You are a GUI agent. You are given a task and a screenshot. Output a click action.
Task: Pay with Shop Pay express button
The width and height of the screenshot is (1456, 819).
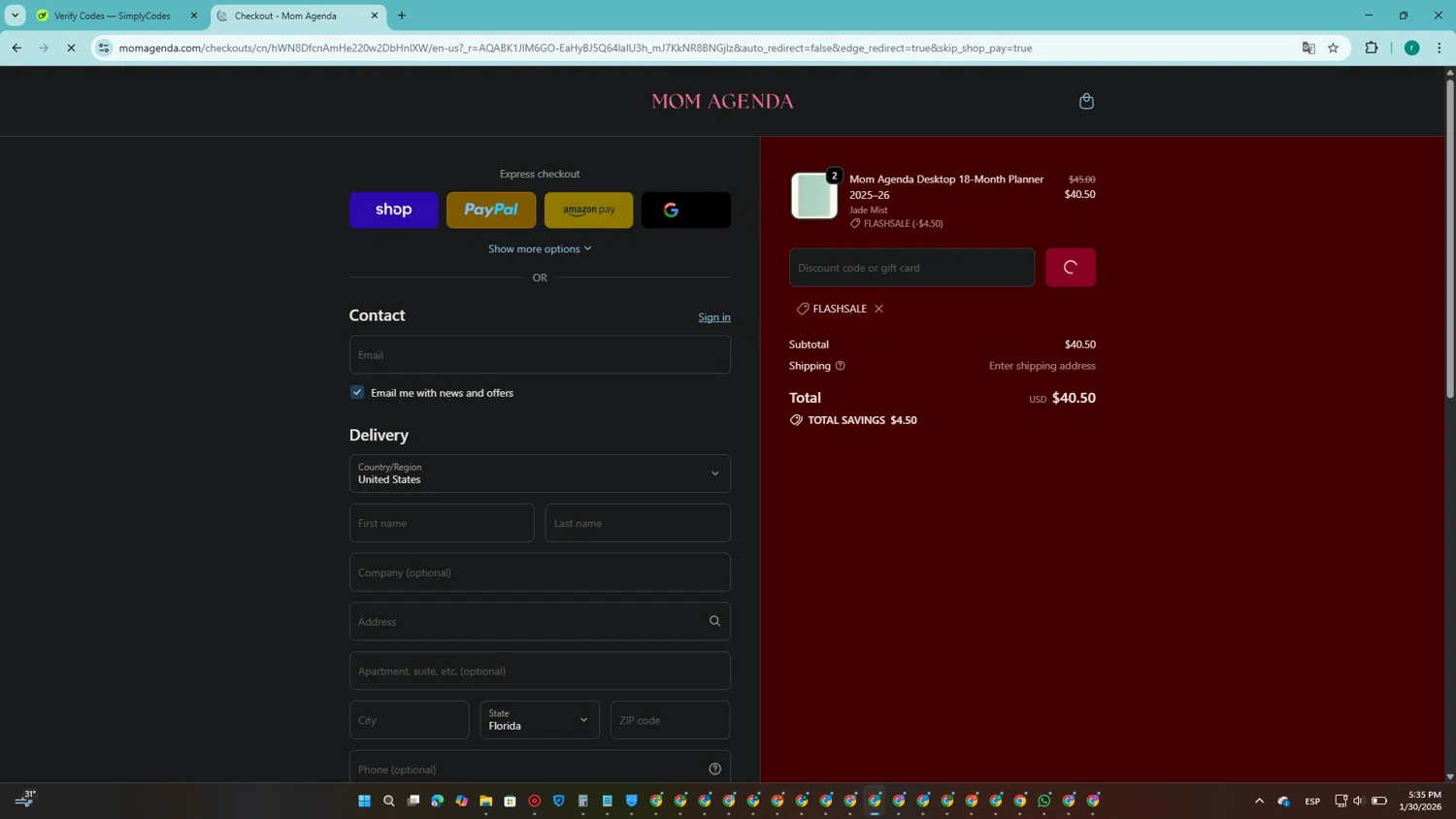click(x=394, y=210)
